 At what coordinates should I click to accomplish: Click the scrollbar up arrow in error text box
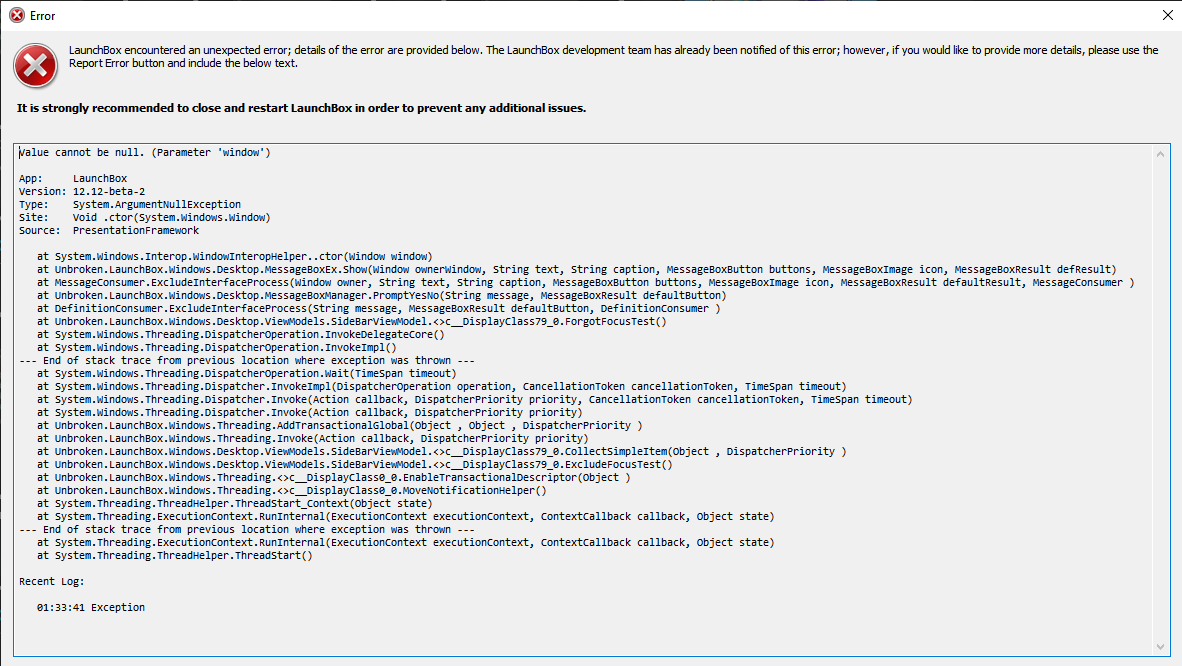click(x=1160, y=154)
